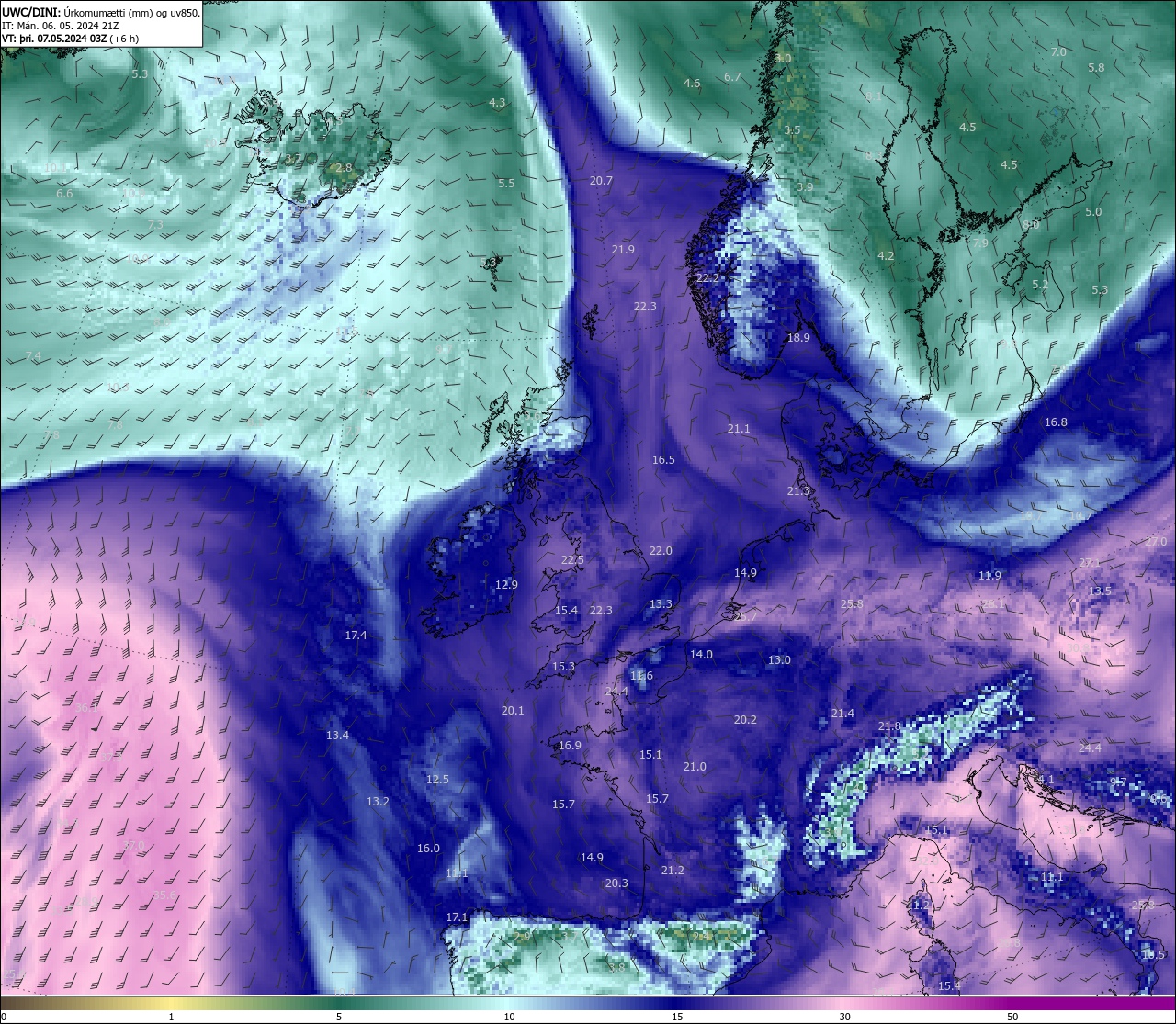
Task: Click the color scale label '30'
Action: [844, 1017]
